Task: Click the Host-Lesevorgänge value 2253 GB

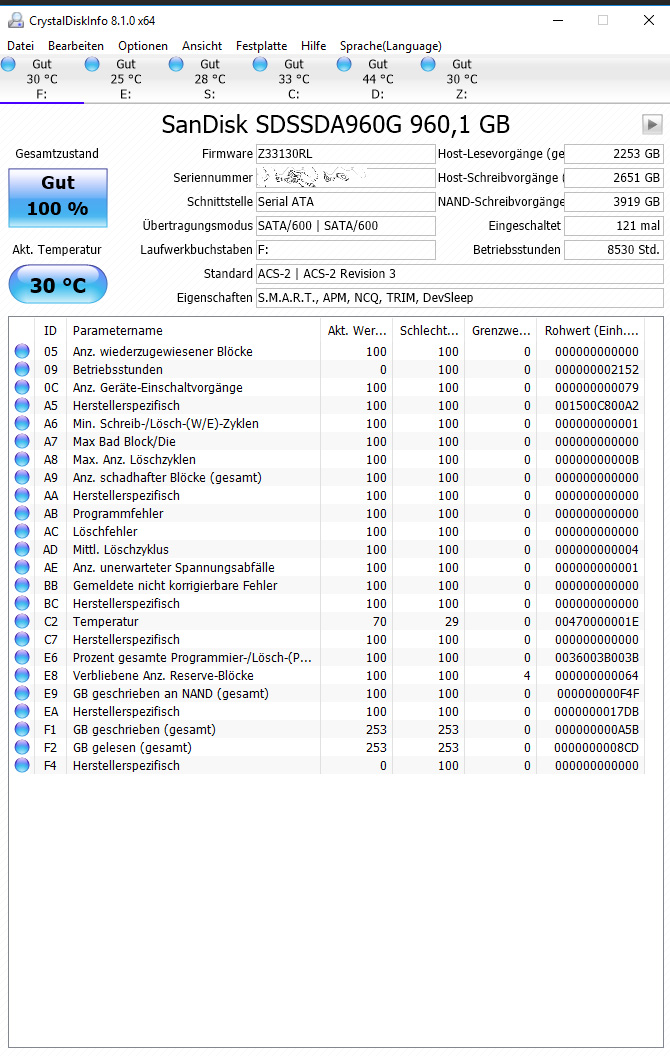Action: point(613,154)
